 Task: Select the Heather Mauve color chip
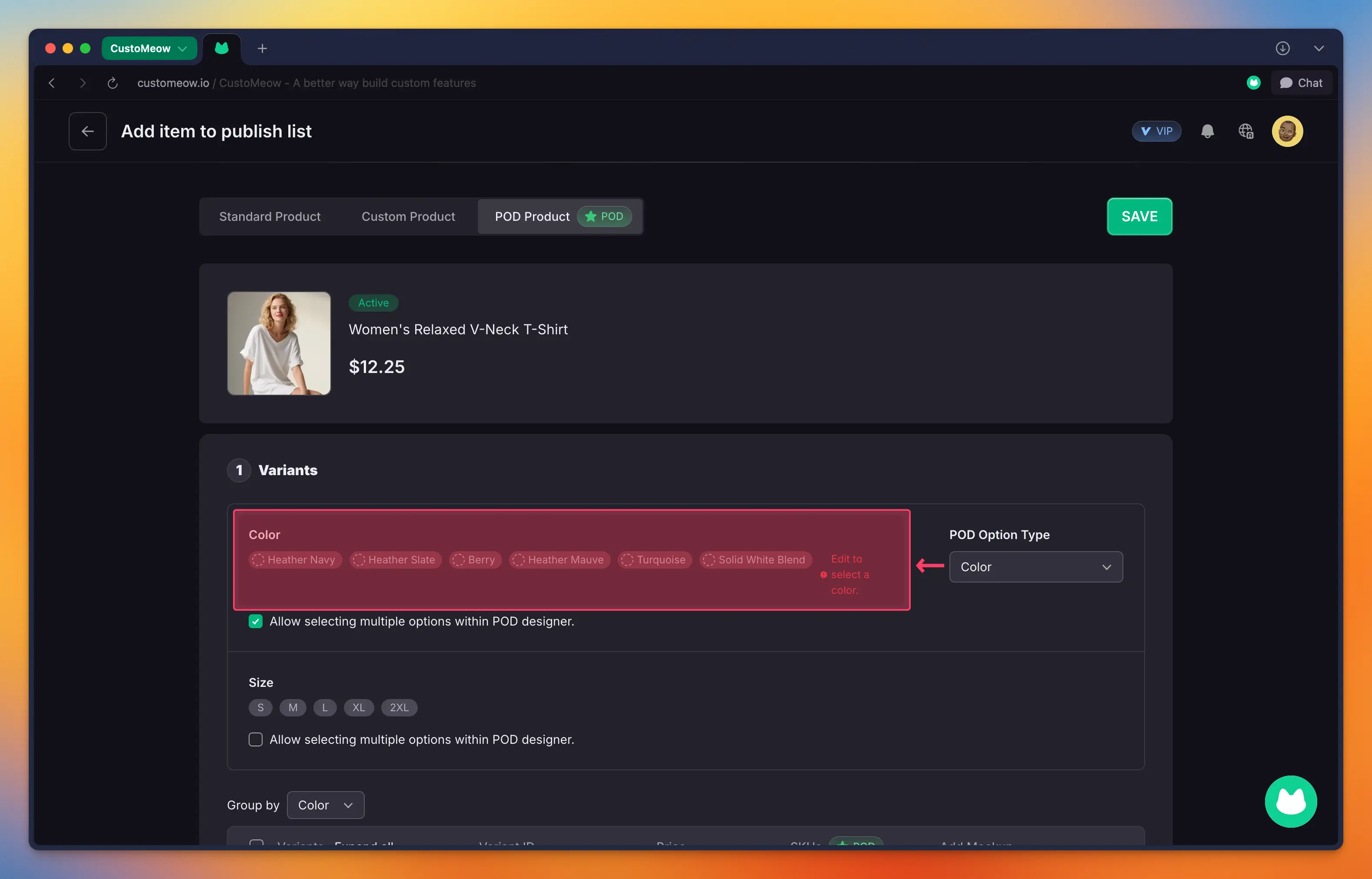(559, 560)
